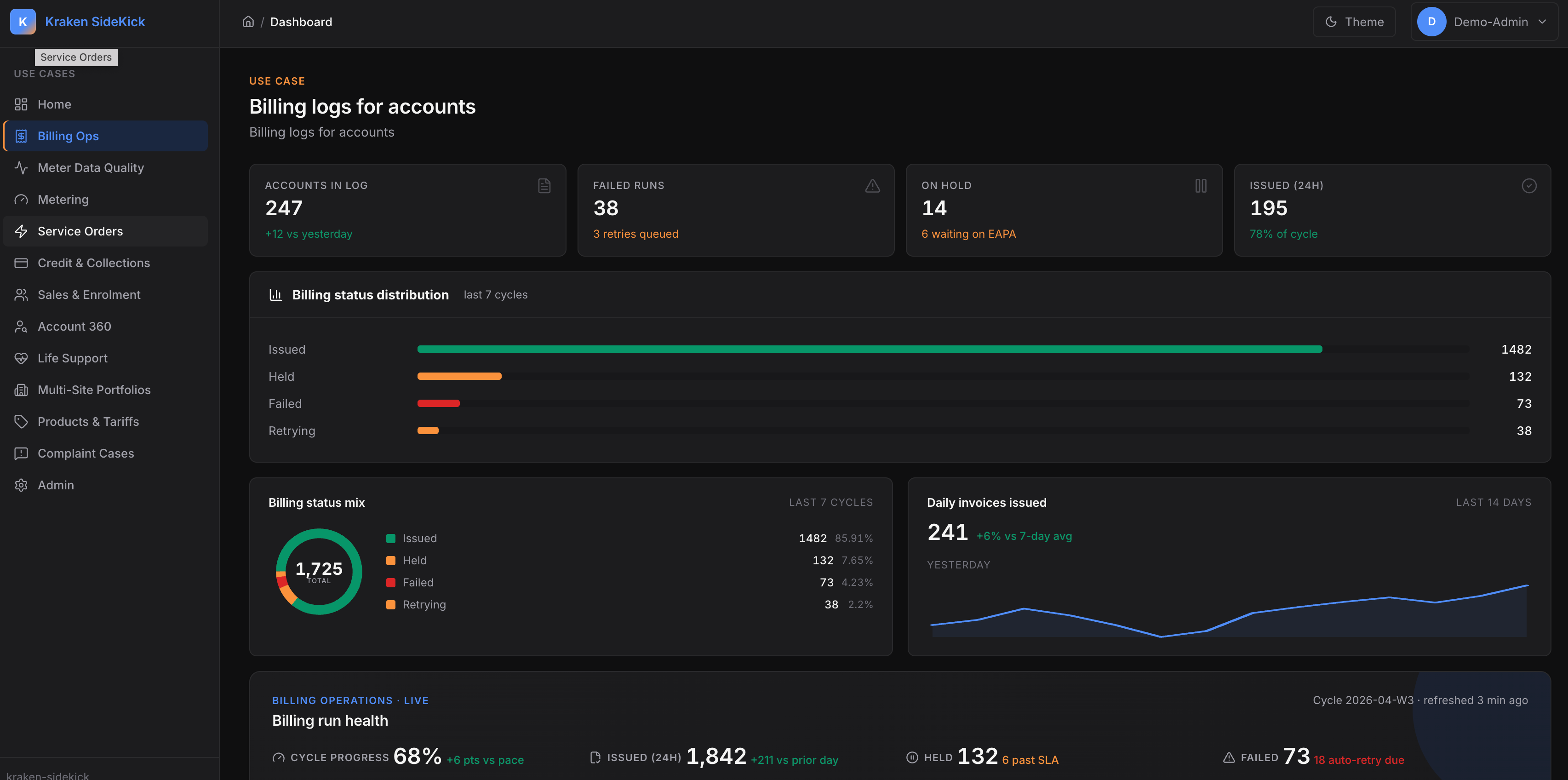Screen dimensions: 1568x780
Task: Click the Sales & Enrolment people icon
Action: (21, 294)
